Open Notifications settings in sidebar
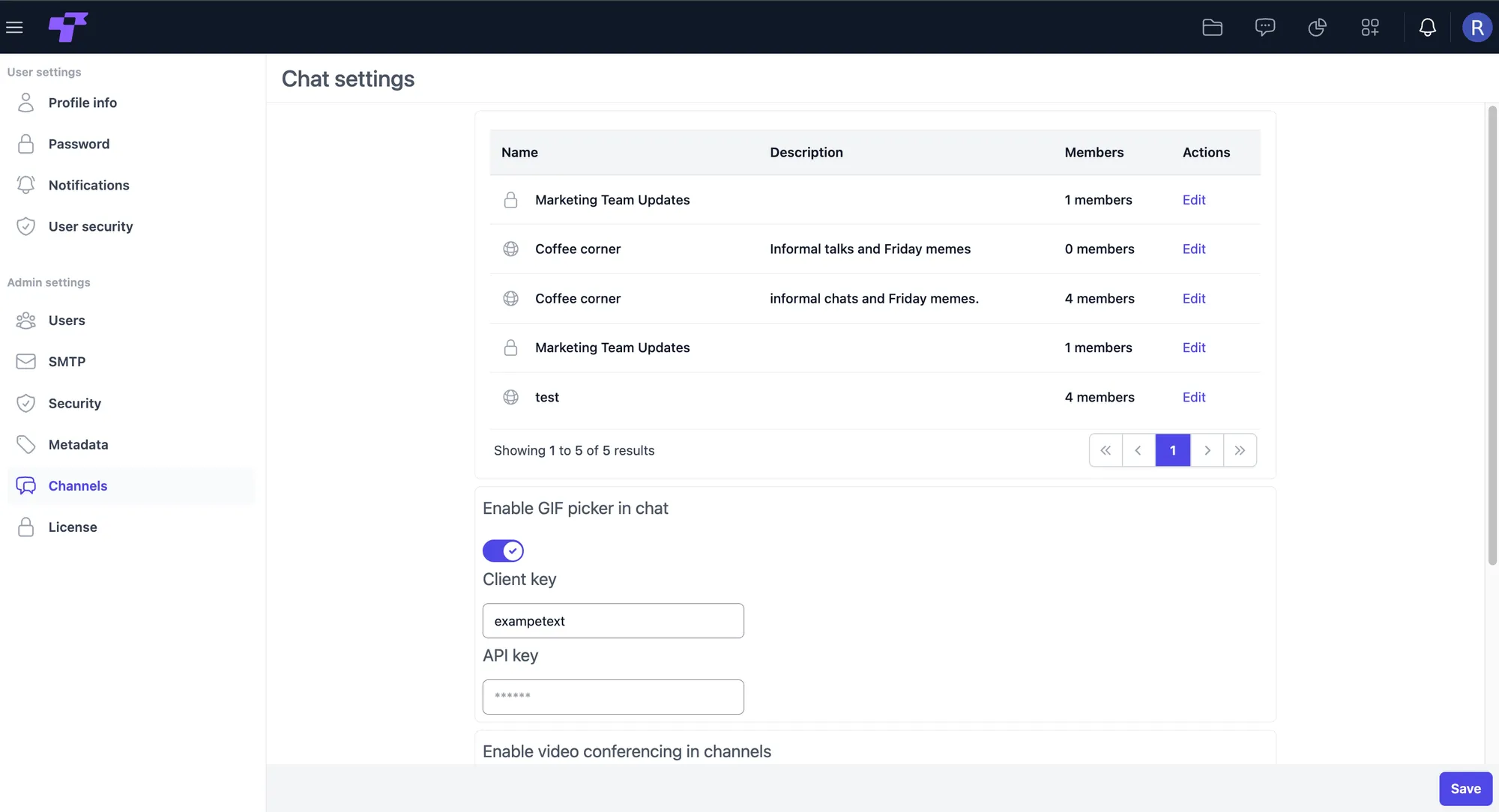Image resolution: width=1499 pixels, height=812 pixels. coord(131,185)
